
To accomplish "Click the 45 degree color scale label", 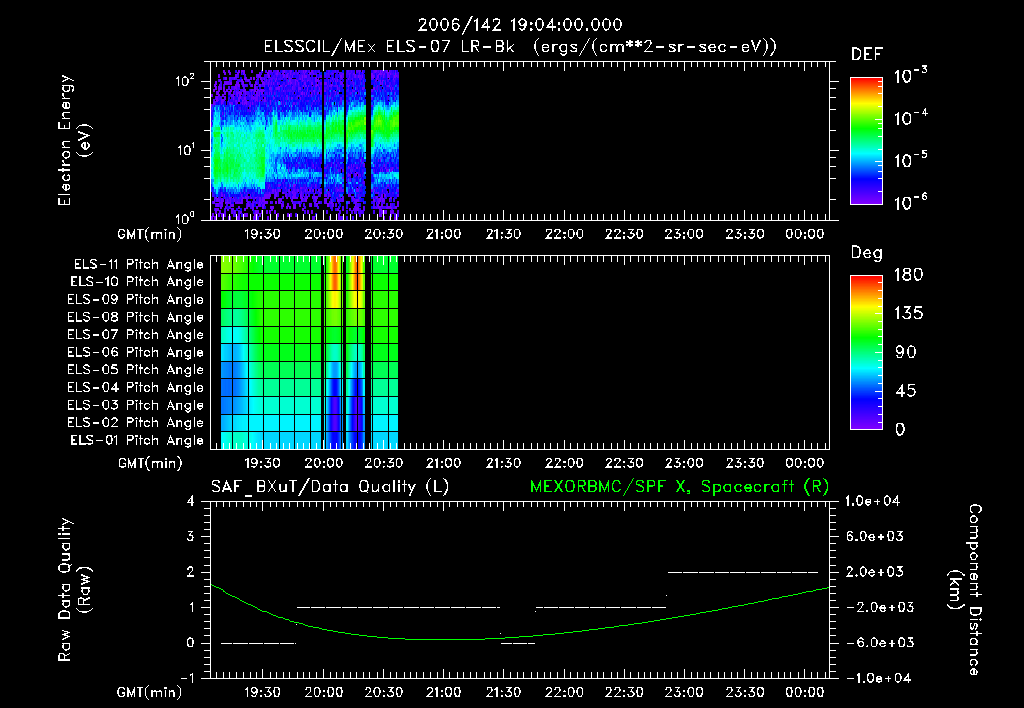I will pyautogui.click(x=905, y=391).
